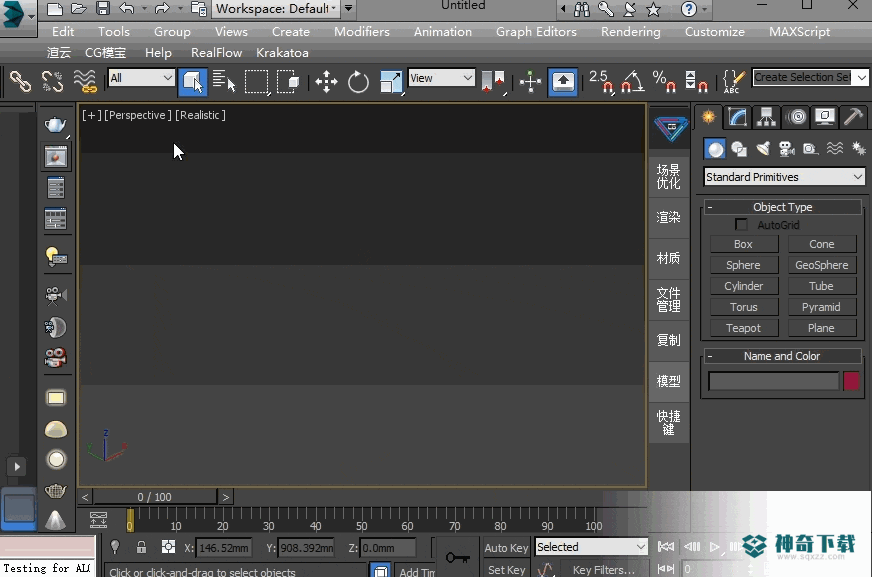The width and height of the screenshot is (872, 577).
Task: Select the Rotate tool
Action: pyautogui.click(x=358, y=82)
